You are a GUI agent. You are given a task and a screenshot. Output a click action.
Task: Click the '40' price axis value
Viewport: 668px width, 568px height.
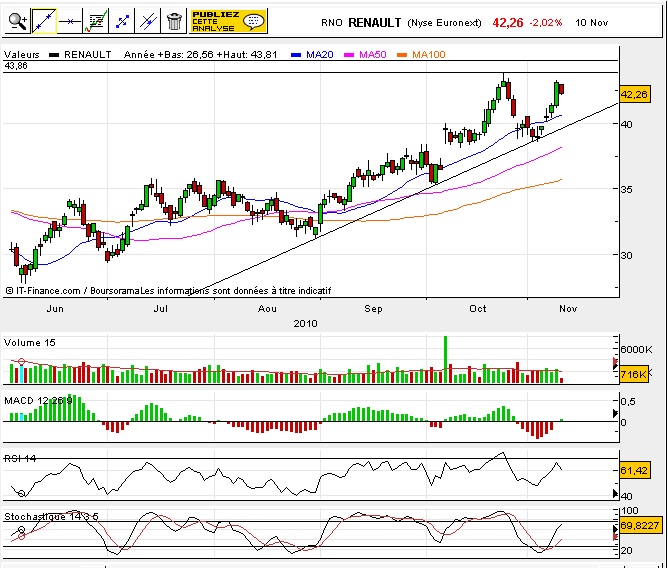[x=626, y=124]
